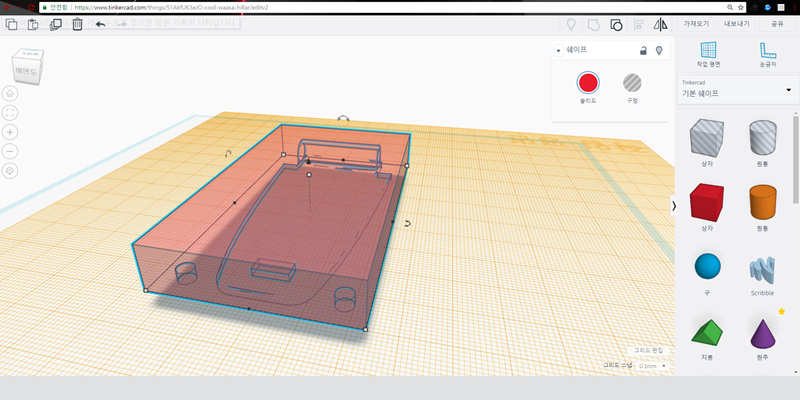Click the Group shapes icon

[593, 24]
